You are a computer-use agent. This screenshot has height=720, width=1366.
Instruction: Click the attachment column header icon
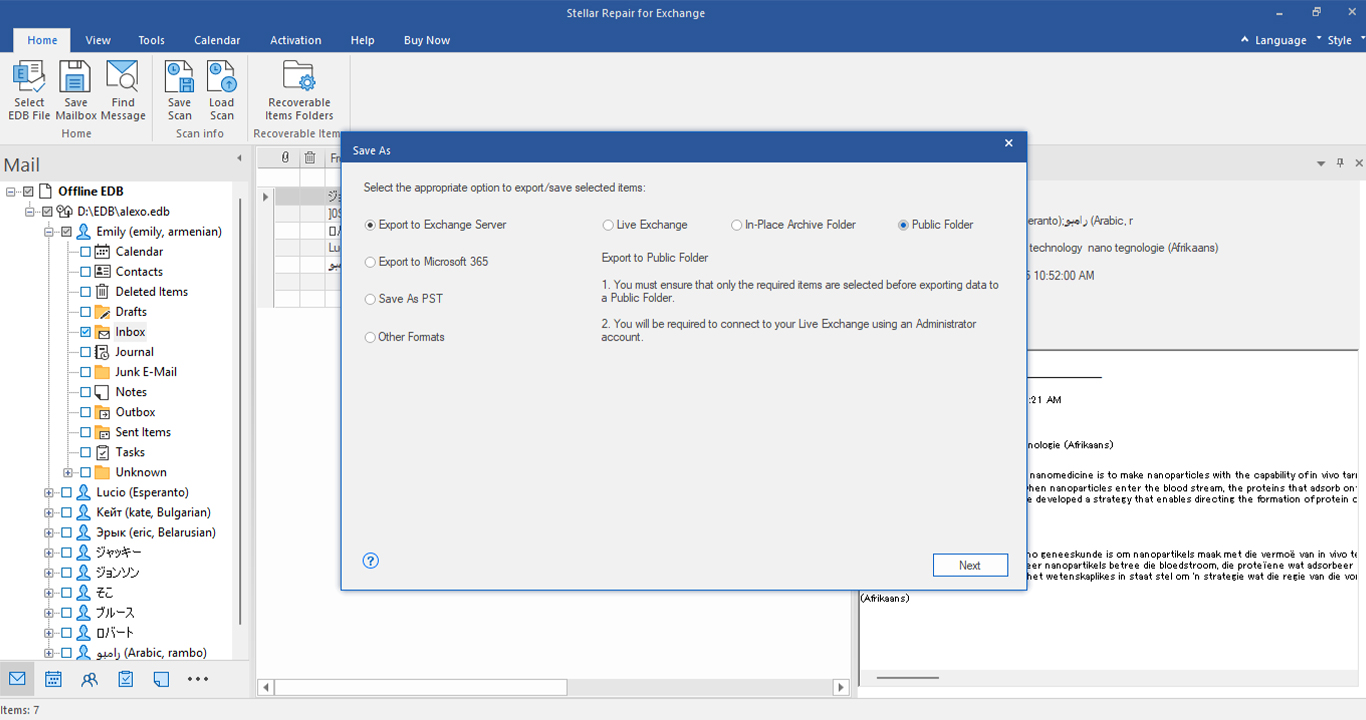coord(286,158)
